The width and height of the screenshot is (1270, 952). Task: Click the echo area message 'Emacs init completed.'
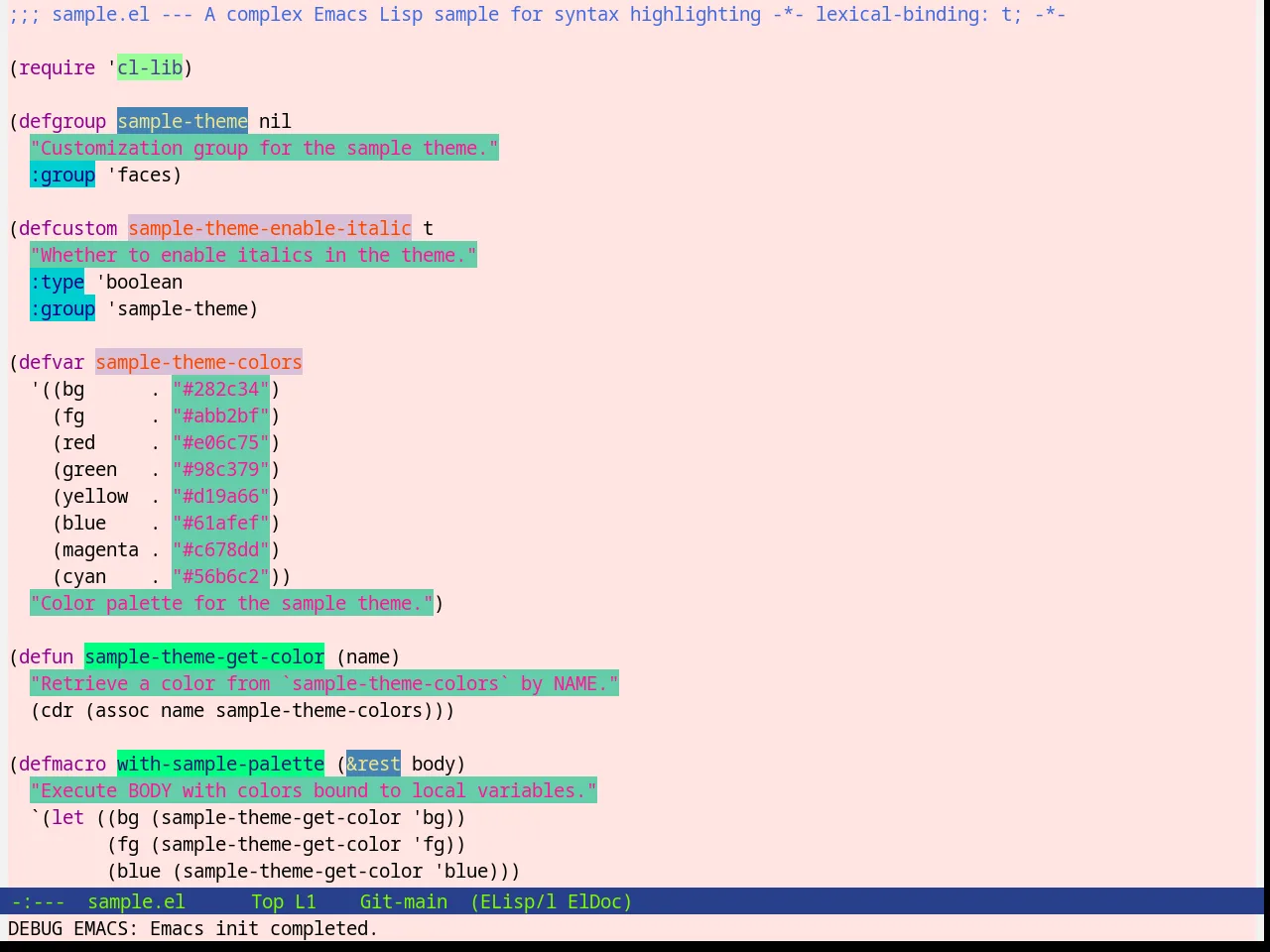pos(264,928)
